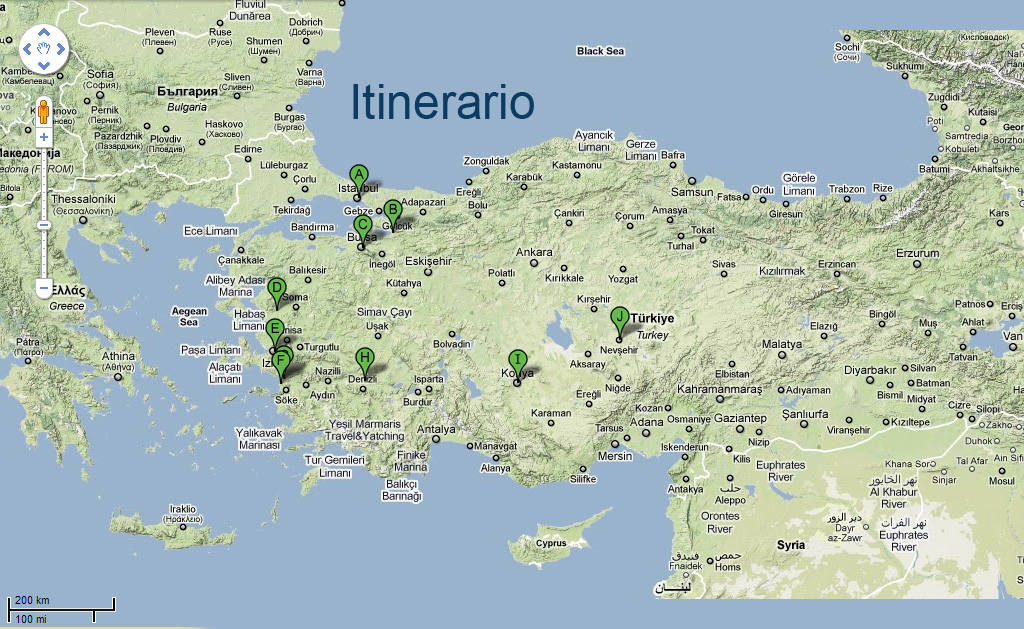Click green marker F near Söke
This screenshot has height=629, width=1024.
(x=281, y=363)
